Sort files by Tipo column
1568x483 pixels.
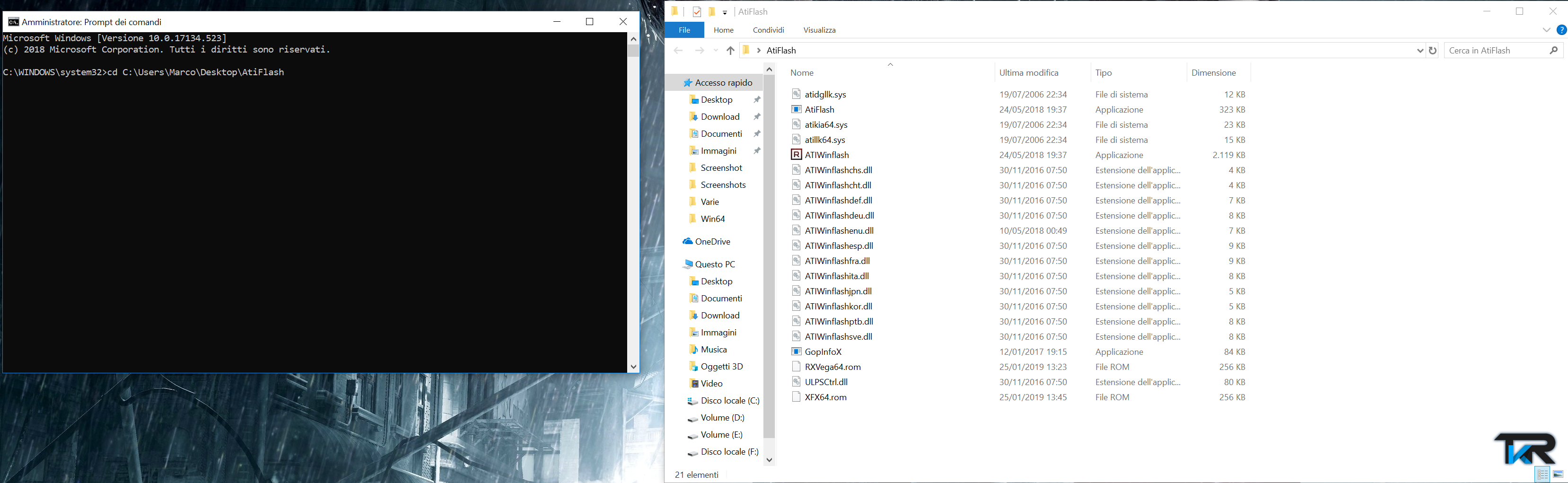(x=1104, y=72)
